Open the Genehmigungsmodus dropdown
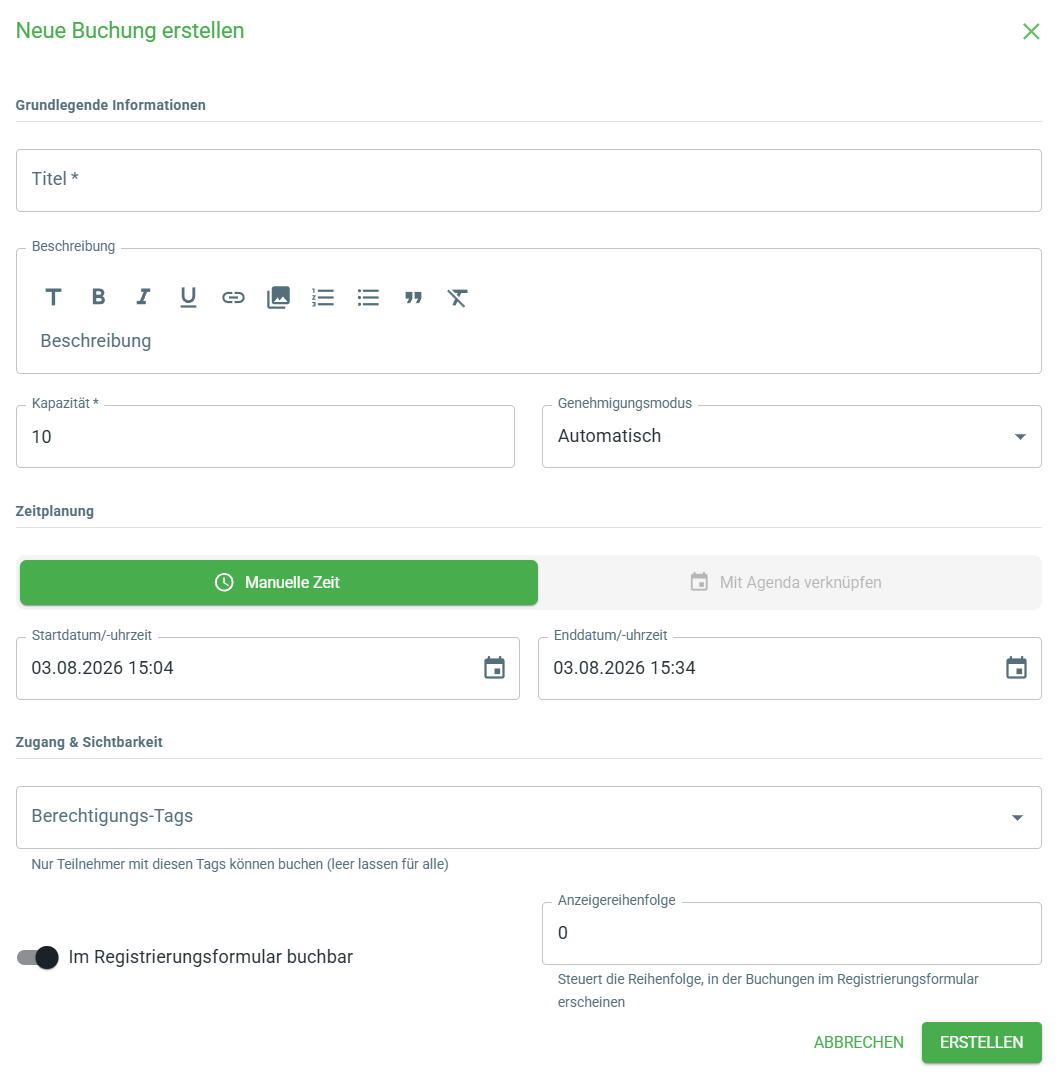 [792, 437]
